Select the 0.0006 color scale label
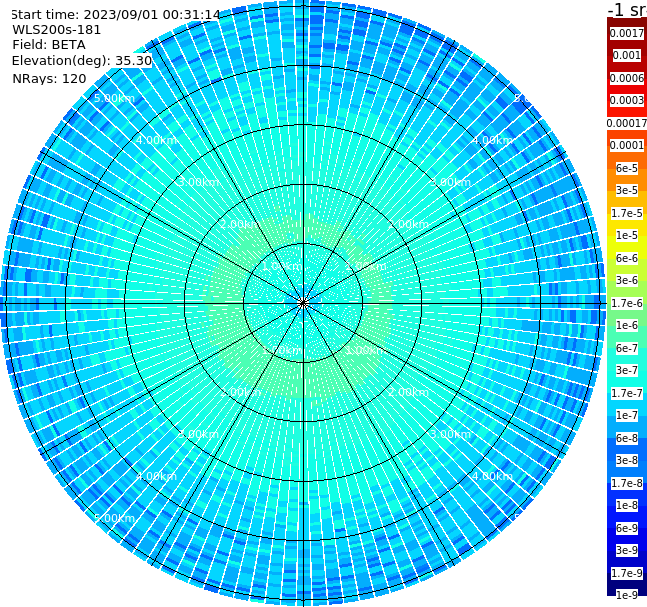The width and height of the screenshot is (647, 607). point(627,78)
